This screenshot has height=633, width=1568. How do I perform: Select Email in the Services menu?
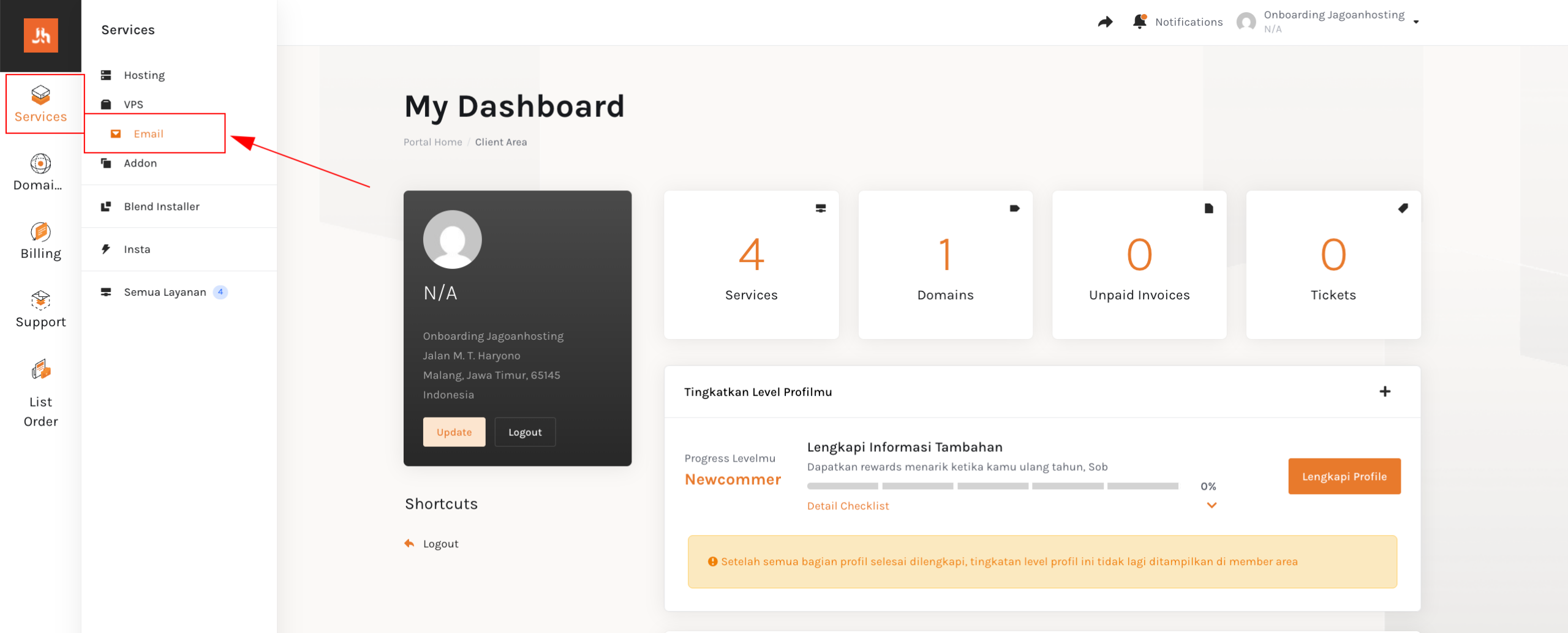(x=148, y=133)
